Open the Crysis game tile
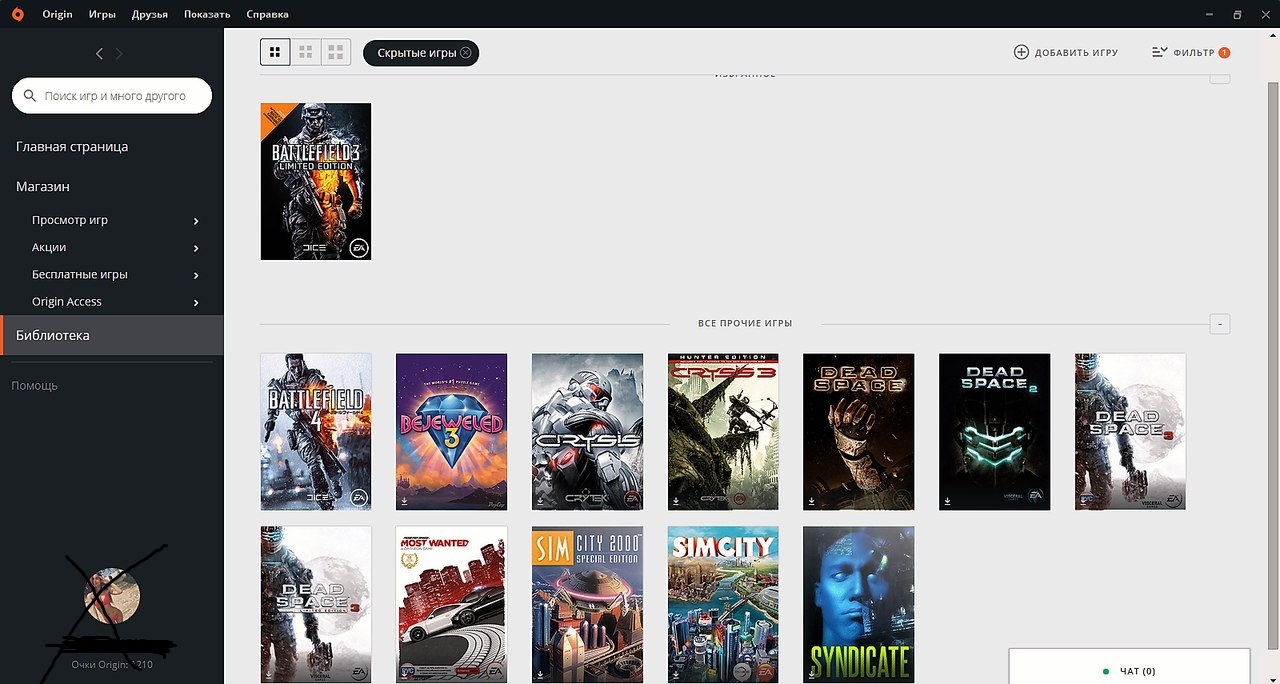This screenshot has width=1280, height=684. [587, 431]
